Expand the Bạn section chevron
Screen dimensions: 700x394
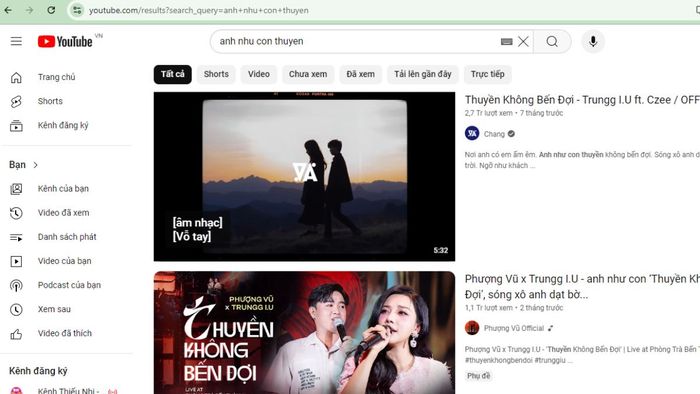[35, 165]
